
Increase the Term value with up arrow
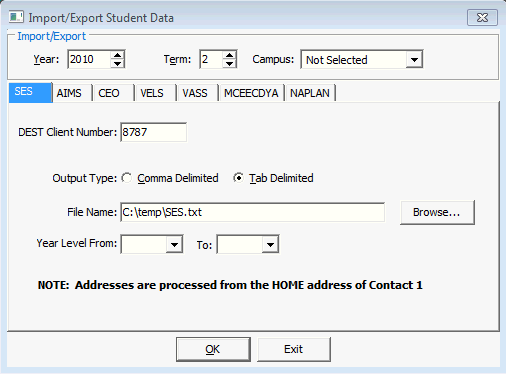(229, 55)
